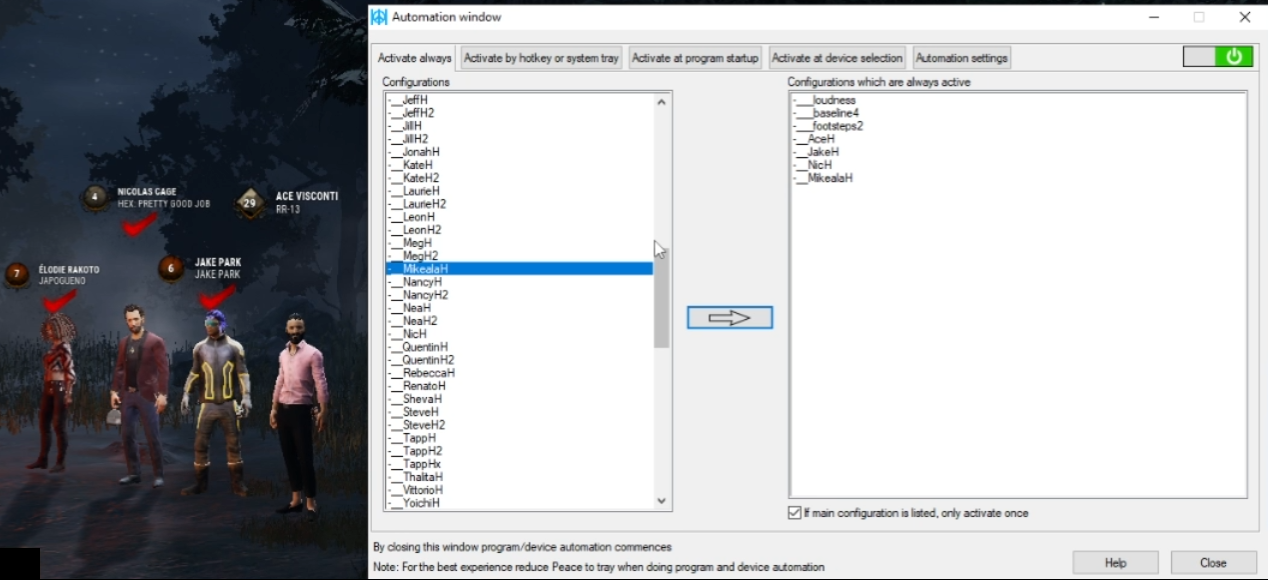Toggle the green power switch
The image size is (1268, 580).
click(1217, 57)
